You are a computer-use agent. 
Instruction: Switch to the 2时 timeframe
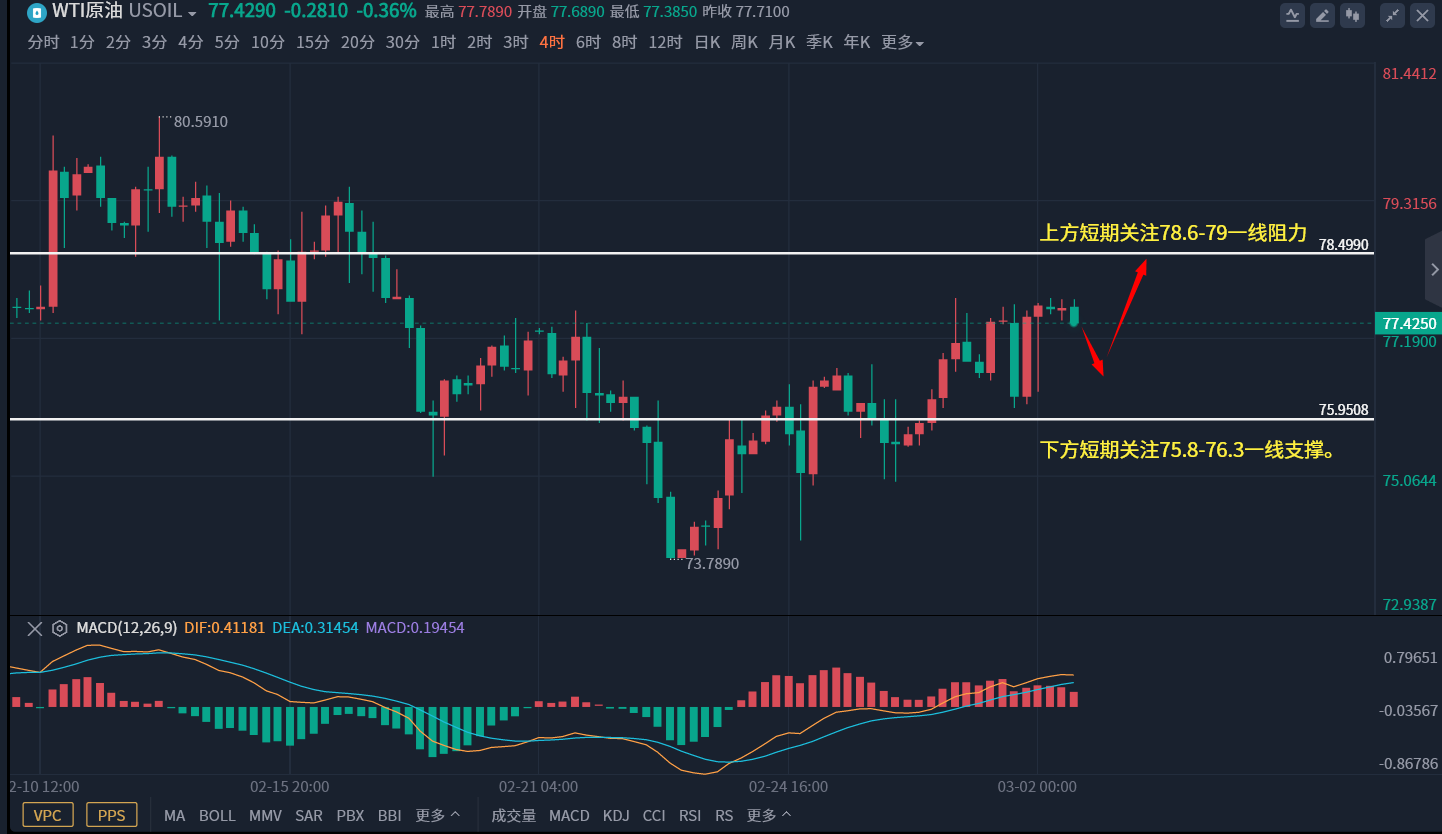479,42
